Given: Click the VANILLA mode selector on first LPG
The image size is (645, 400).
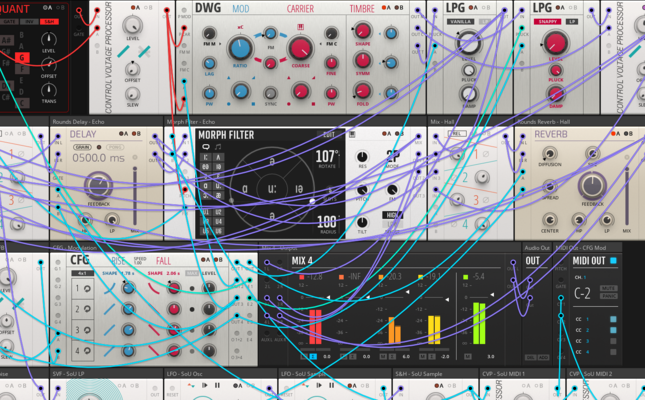Looking at the screenshot, I should [x=461, y=21].
